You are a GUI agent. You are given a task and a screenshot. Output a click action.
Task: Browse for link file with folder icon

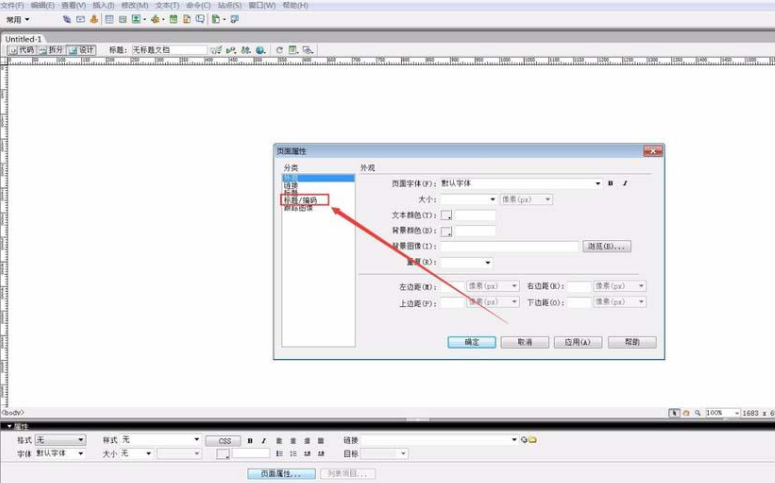[x=532, y=439]
